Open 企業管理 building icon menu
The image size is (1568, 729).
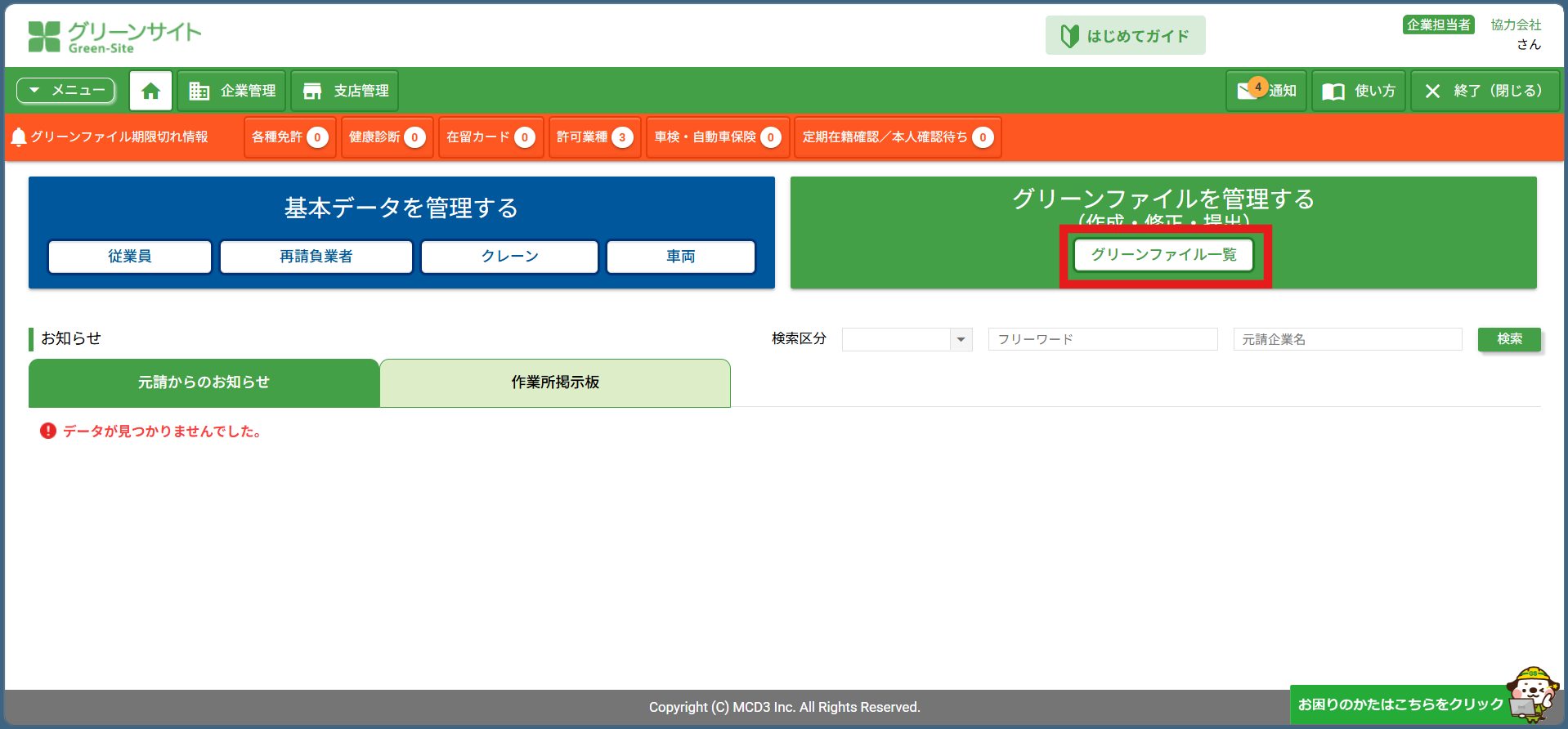tap(199, 91)
